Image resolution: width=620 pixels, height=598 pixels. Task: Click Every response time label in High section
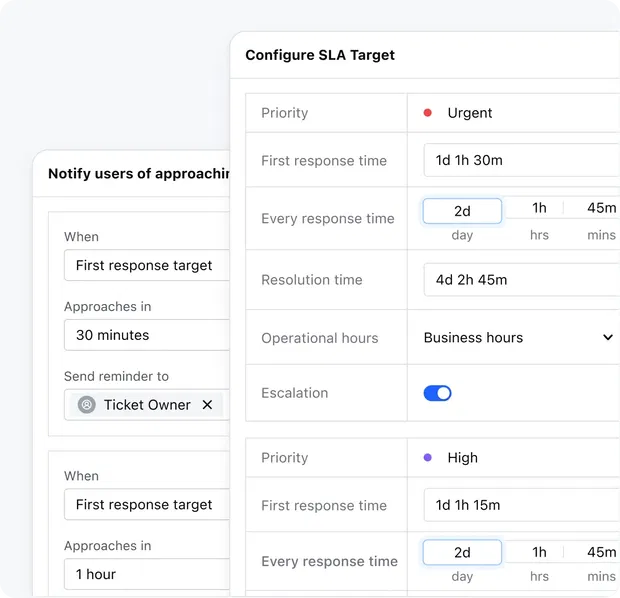pyautogui.click(x=329, y=561)
